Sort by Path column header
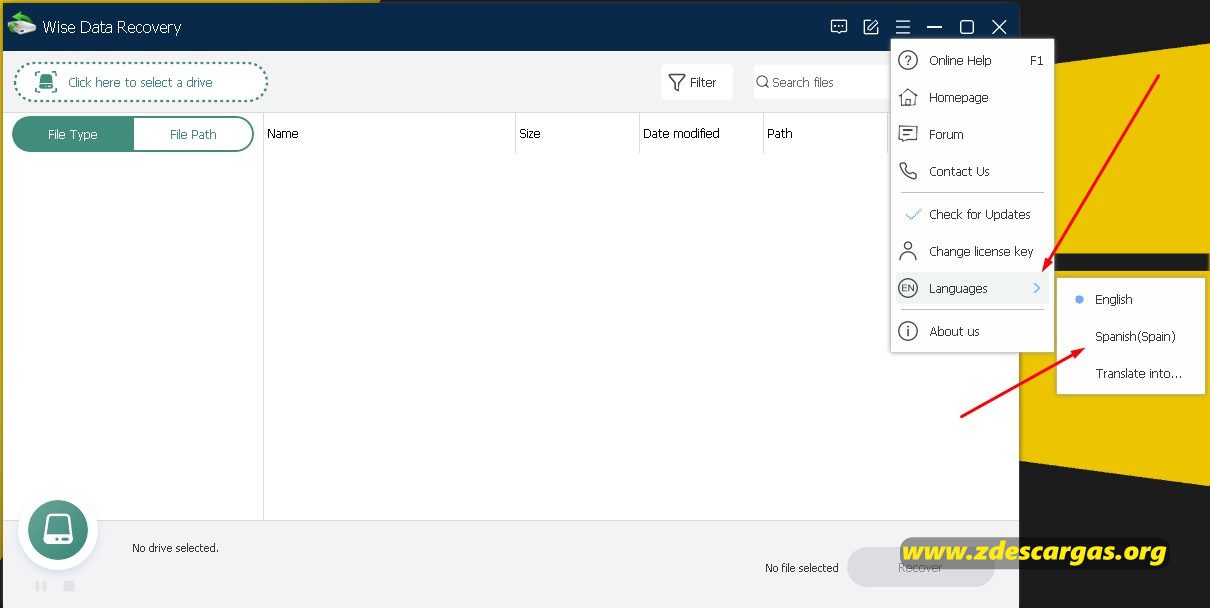Viewport: 1210px width, 608px height. pyautogui.click(x=825, y=133)
